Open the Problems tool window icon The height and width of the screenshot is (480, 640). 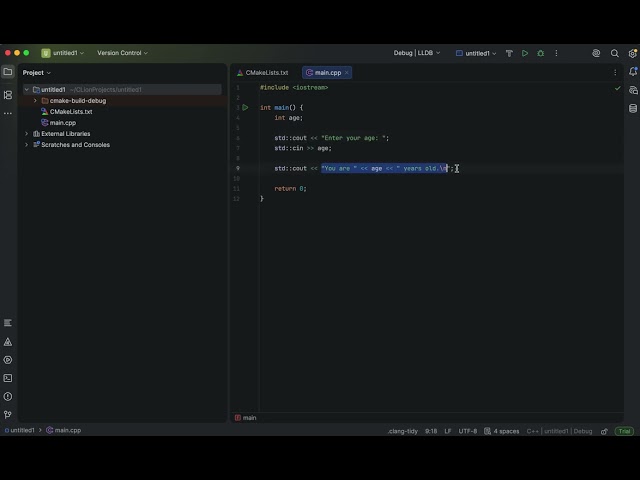(8, 396)
